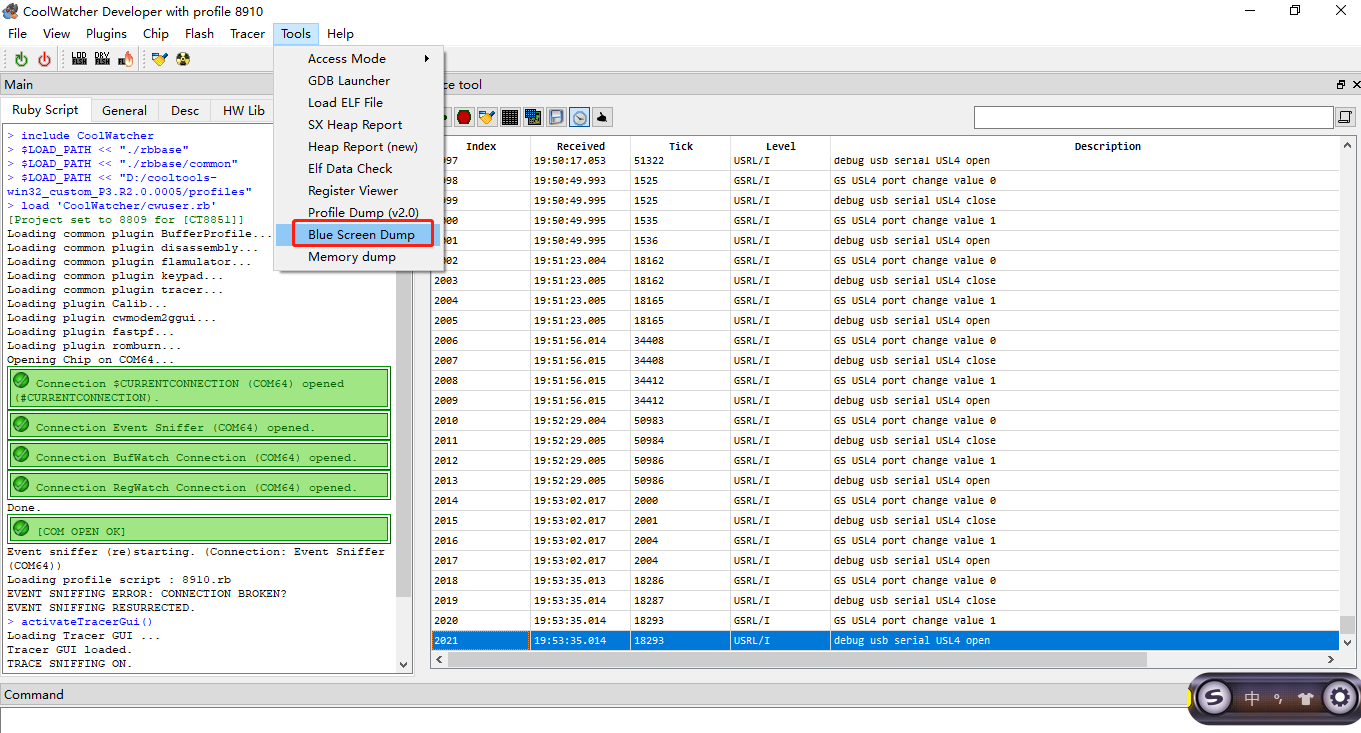
Task: Click the Description column header
Action: click(1108, 146)
